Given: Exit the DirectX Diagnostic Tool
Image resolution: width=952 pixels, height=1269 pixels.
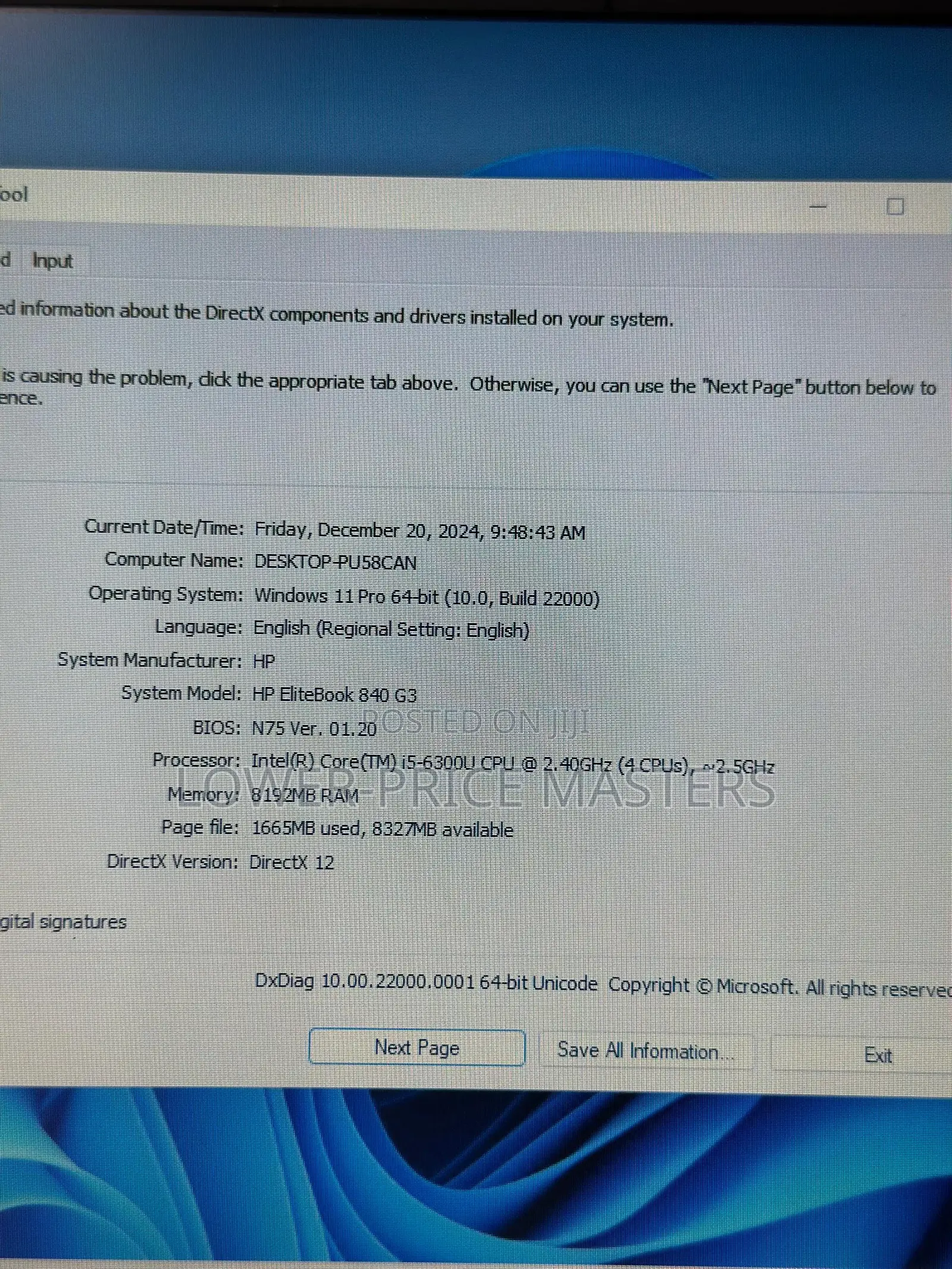Looking at the screenshot, I should tap(878, 1055).
